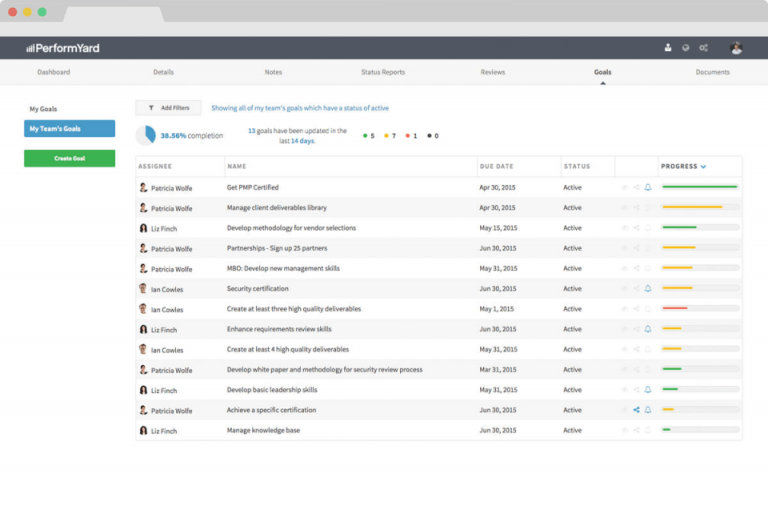Switch to the Status Reports tab
Screen dimensions: 768x514
[383, 73]
